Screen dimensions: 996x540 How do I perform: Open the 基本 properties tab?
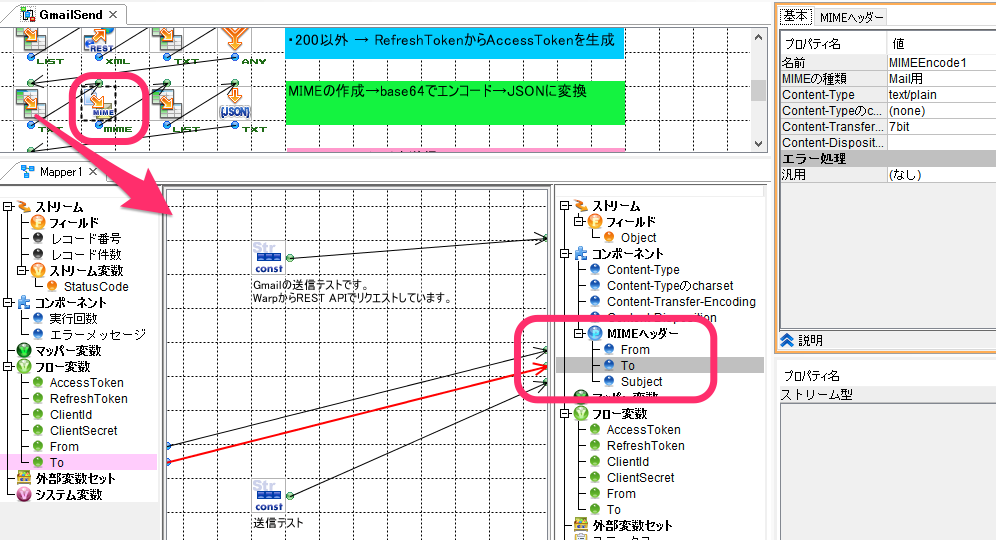pyautogui.click(x=795, y=16)
